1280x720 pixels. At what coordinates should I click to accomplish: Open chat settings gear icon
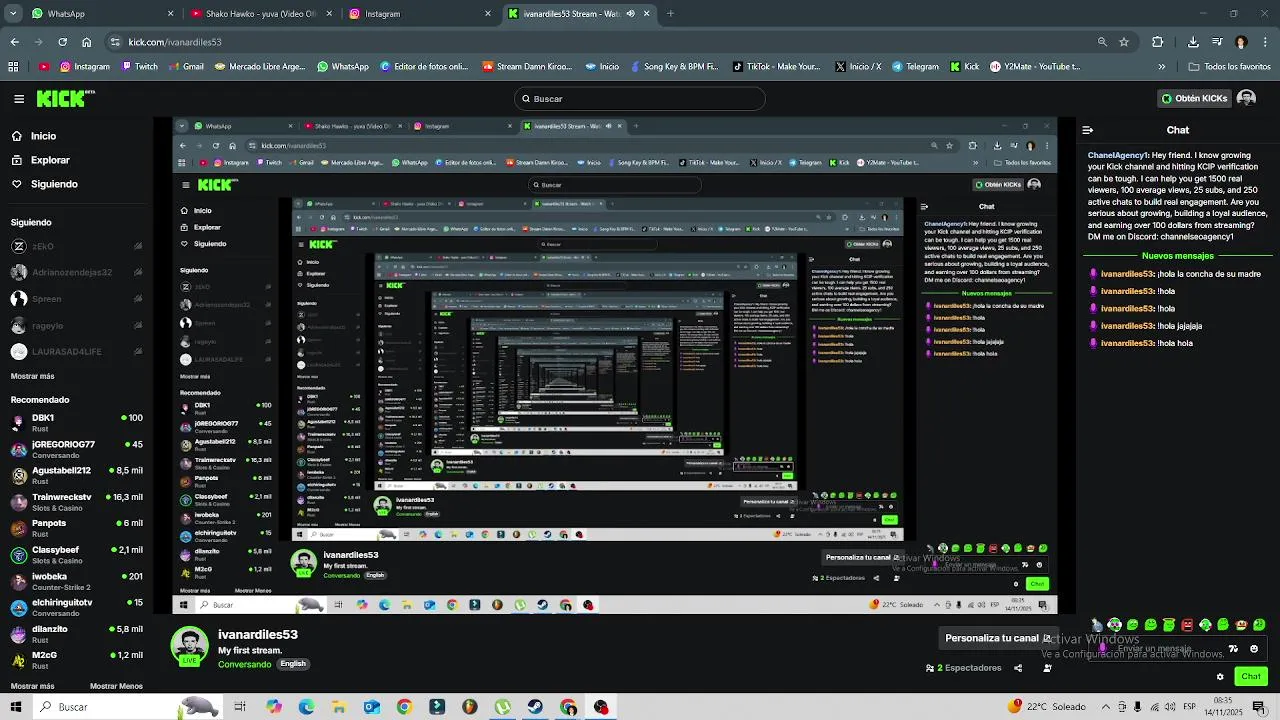point(1220,677)
